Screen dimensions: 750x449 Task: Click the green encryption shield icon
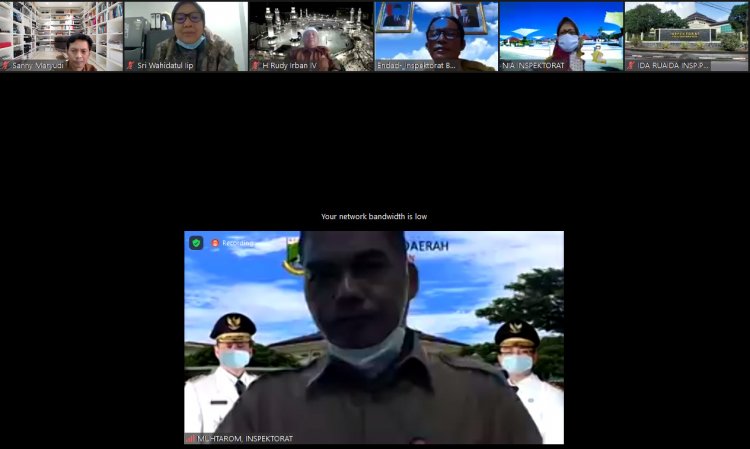point(196,243)
